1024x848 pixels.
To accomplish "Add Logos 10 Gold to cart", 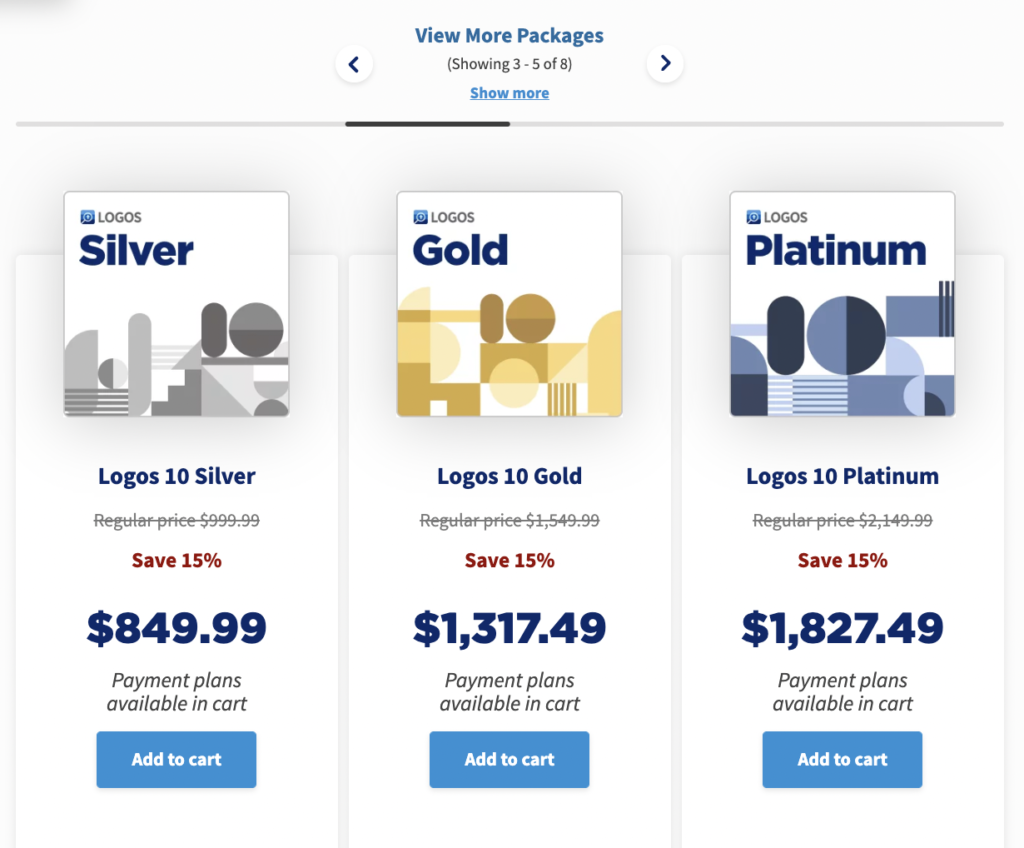I will (509, 760).
